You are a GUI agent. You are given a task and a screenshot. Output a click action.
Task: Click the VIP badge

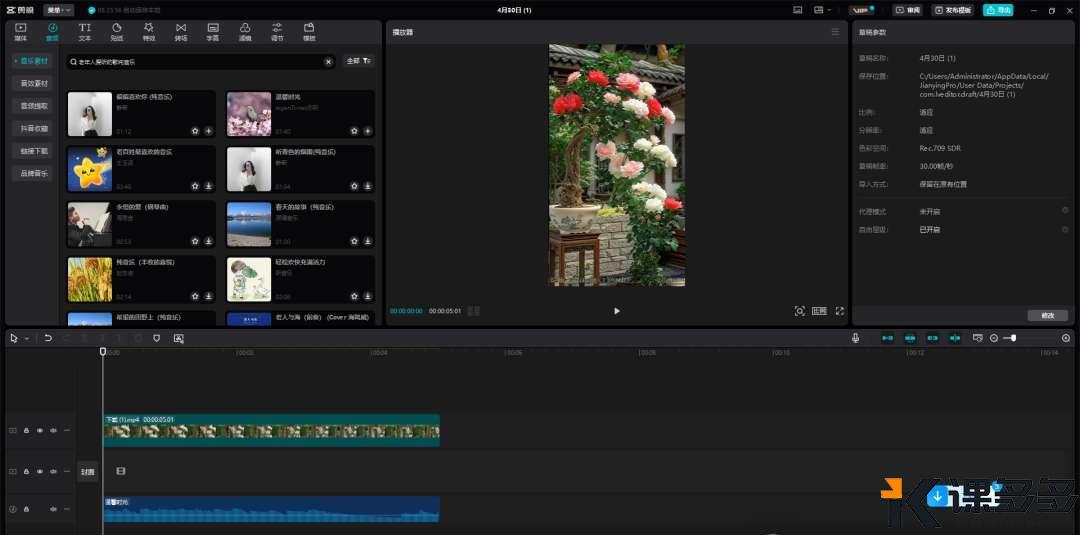pyautogui.click(x=861, y=10)
